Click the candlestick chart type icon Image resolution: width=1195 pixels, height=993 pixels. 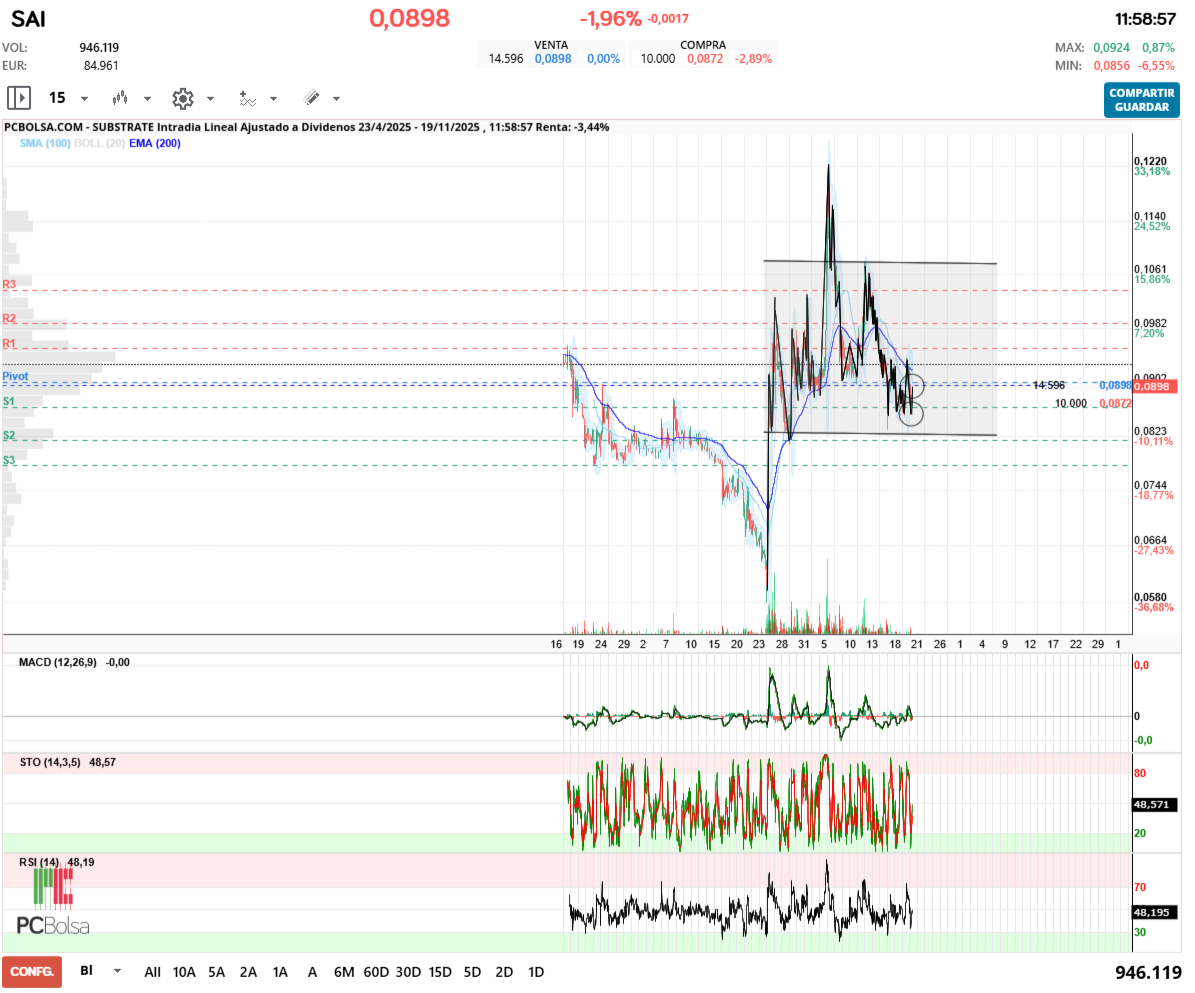(121, 98)
